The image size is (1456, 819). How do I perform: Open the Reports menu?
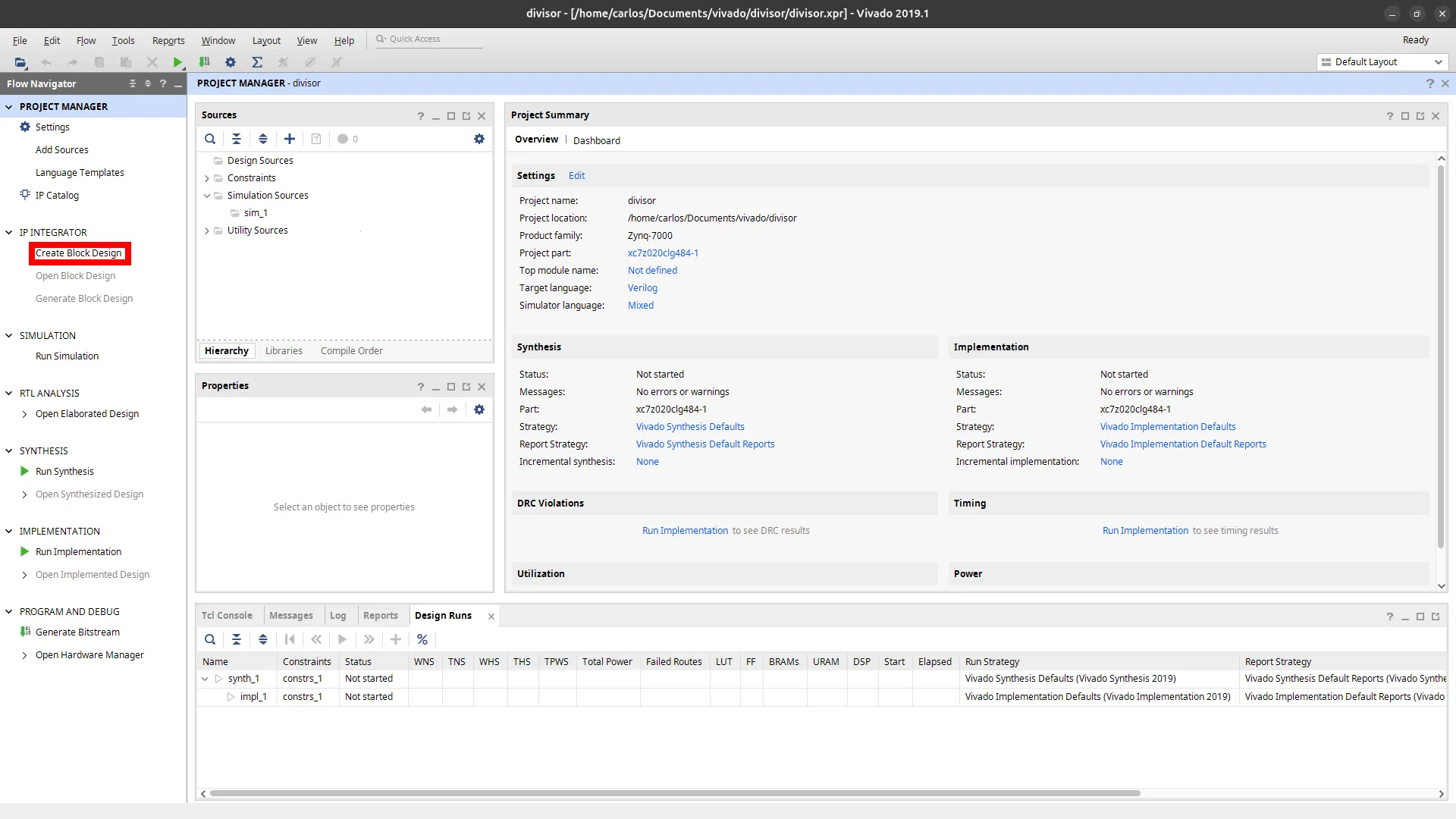pyautogui.click(x=168, y=40)
